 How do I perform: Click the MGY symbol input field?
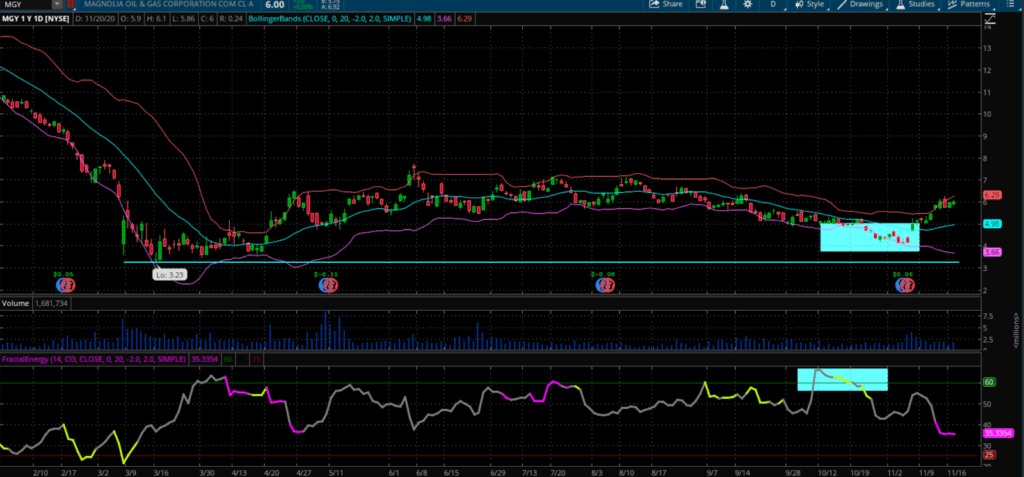(25, 4)
